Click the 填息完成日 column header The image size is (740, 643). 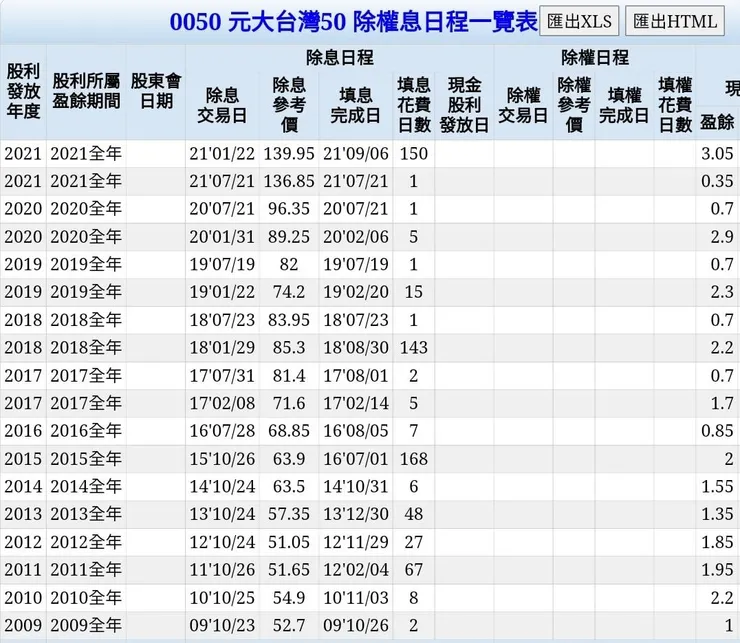pos(355,105)
